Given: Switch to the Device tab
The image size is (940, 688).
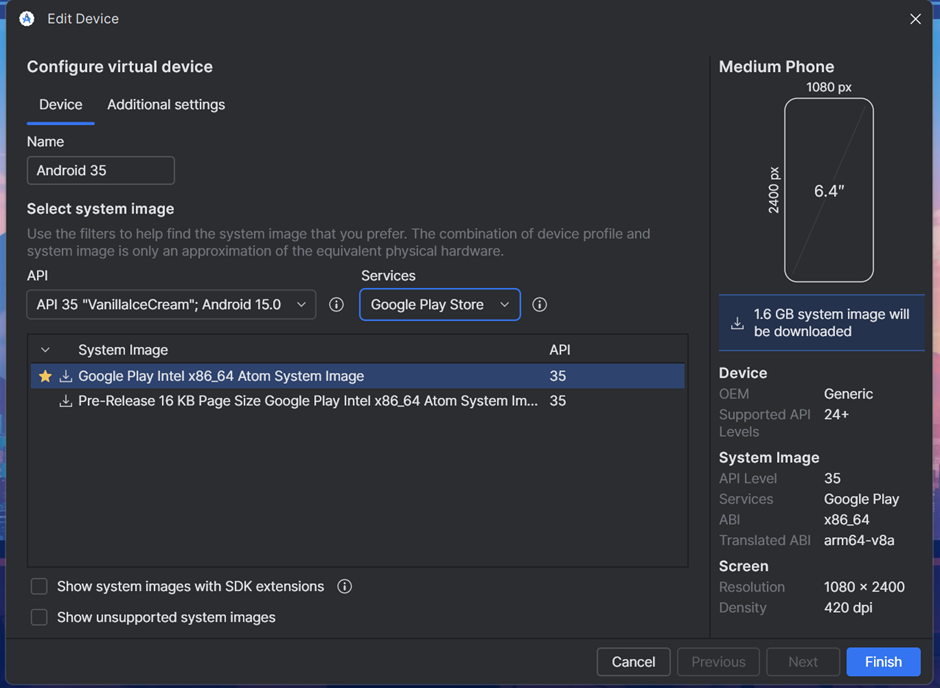Looking at the screenshot, I should coord(61,105).
